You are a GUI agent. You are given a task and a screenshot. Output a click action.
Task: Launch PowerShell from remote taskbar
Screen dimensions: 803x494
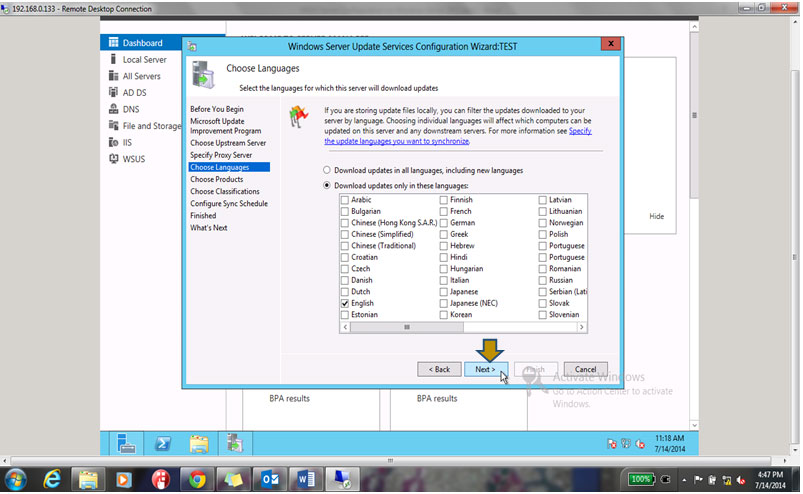pos(162,443)
